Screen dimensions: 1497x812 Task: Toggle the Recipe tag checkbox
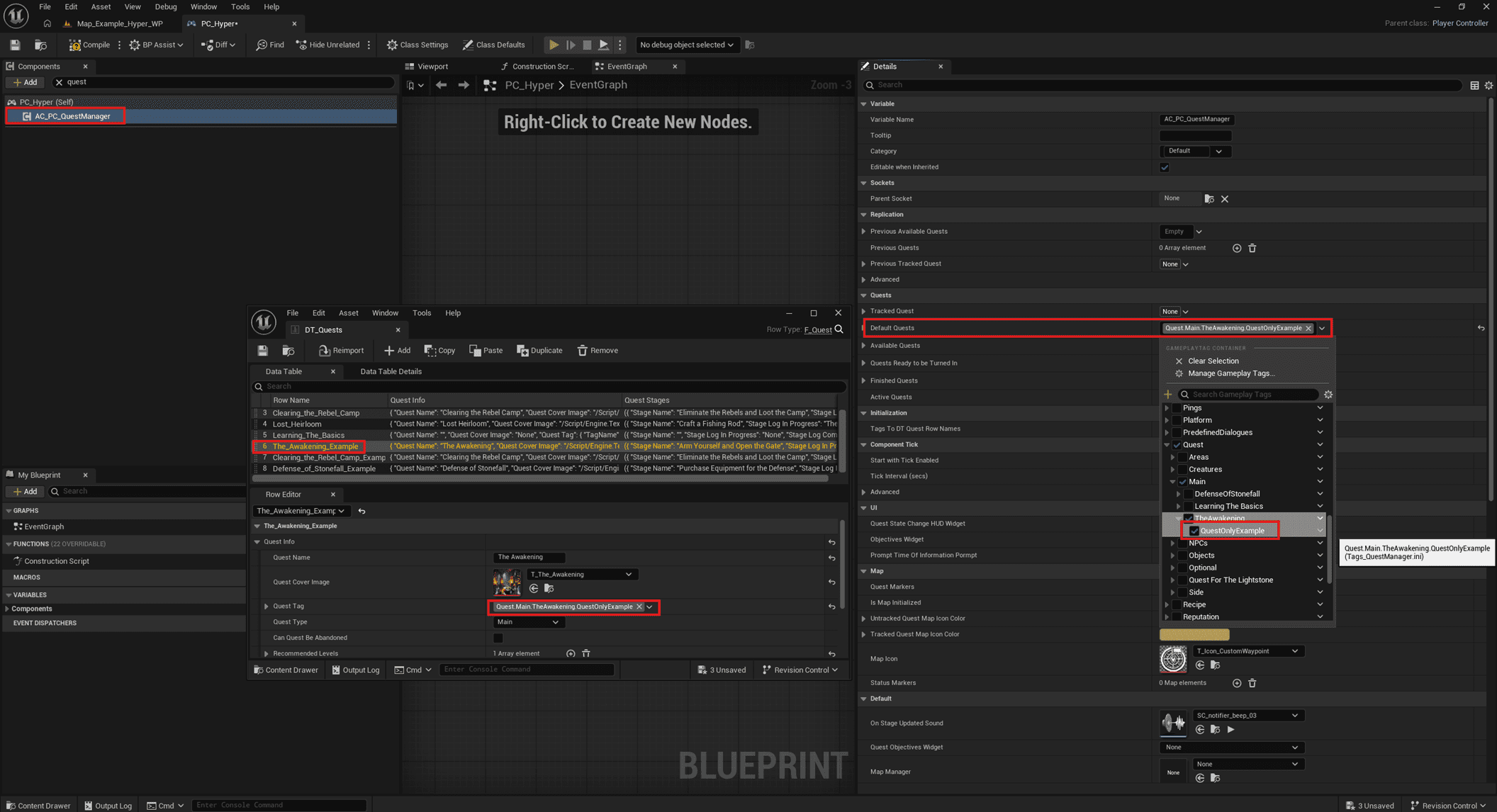coord(1177,604)
